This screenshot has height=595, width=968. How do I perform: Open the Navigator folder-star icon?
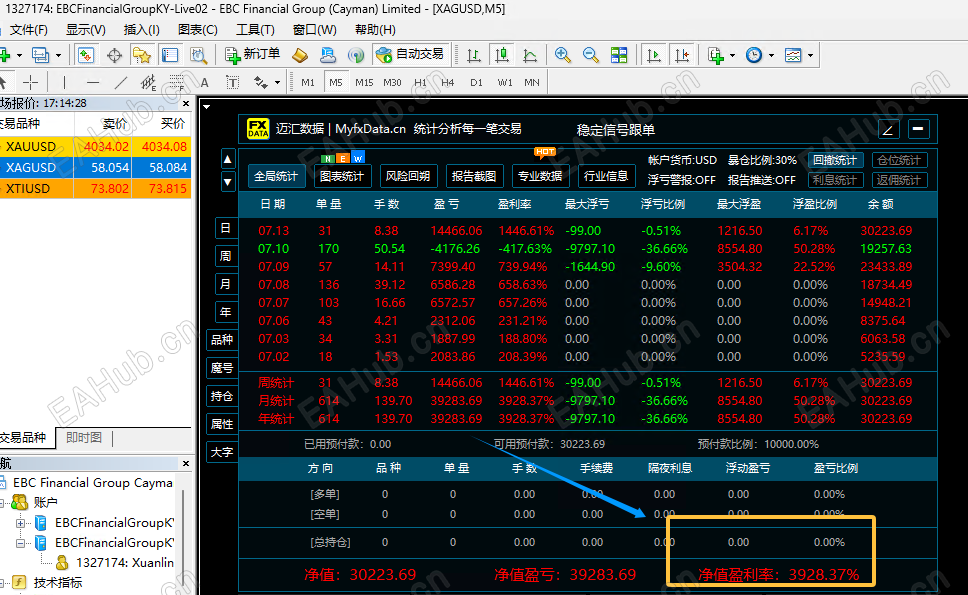142,56
